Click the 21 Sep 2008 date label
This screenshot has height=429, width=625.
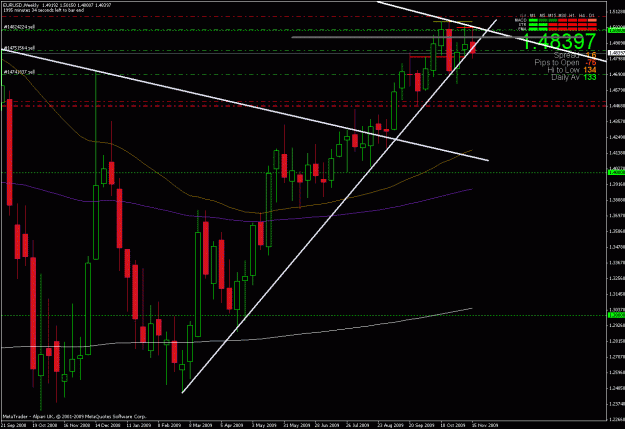point(13,425)
